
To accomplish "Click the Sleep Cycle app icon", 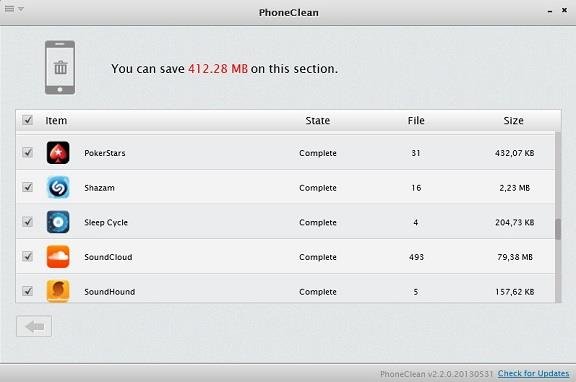I will [x=58, y=222].
